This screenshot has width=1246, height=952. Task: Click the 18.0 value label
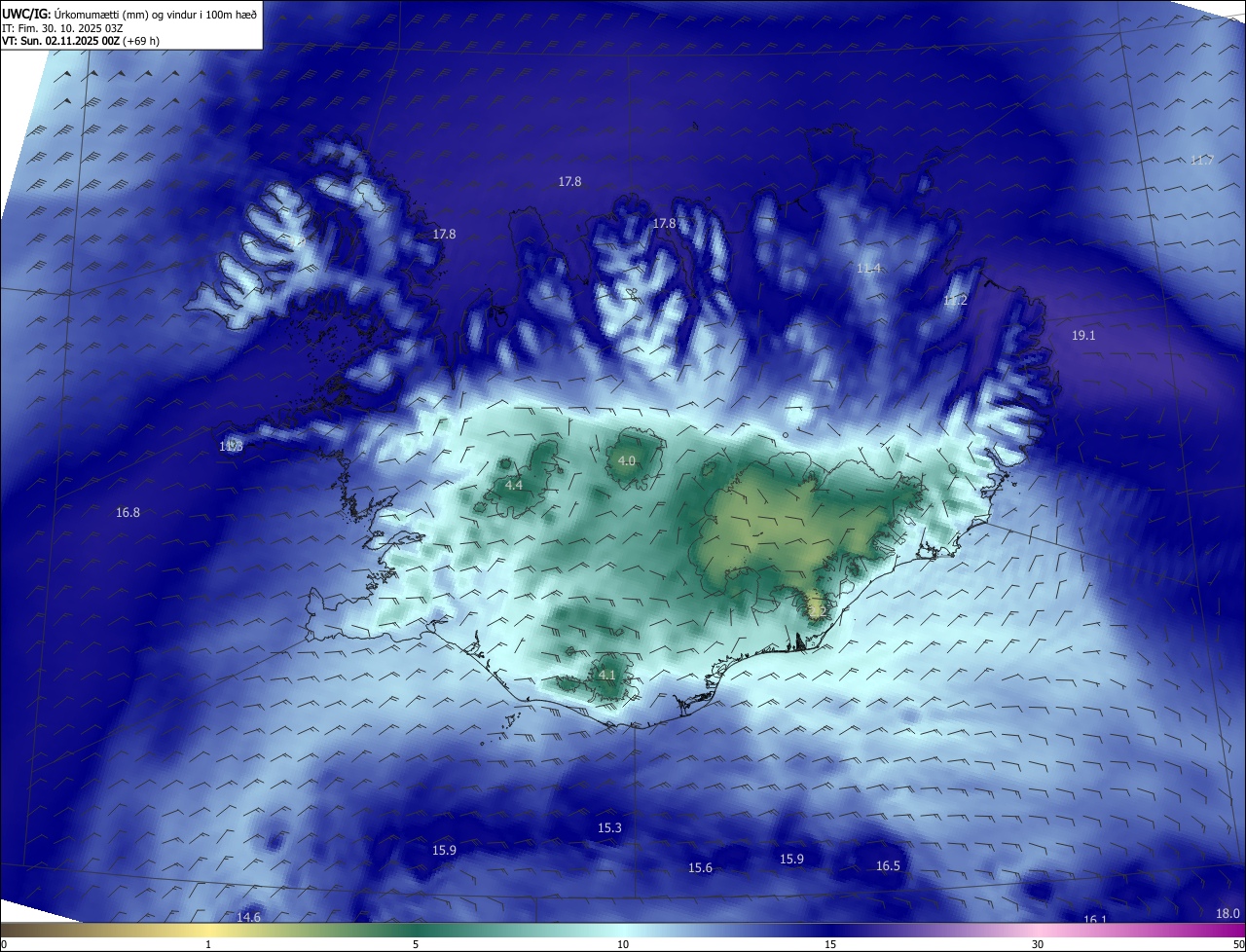click(x=1228, y=913)
